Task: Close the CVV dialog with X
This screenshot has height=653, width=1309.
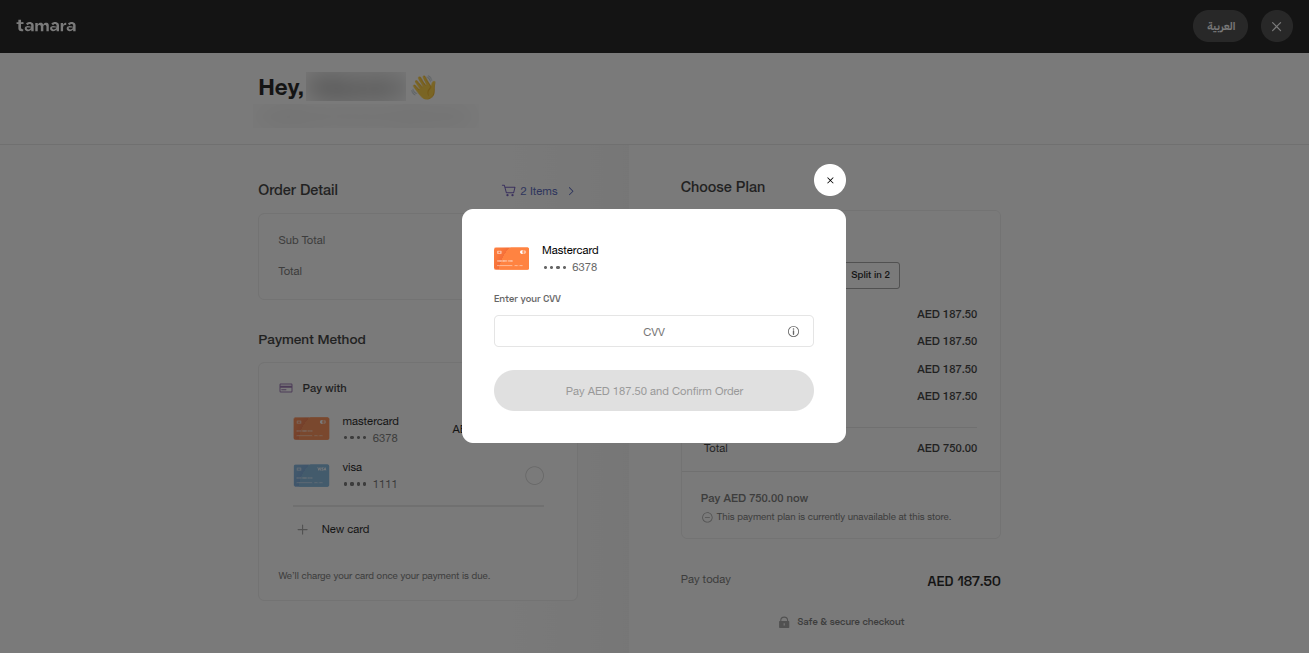Action: pyautogui.click(x=830, y=180)
